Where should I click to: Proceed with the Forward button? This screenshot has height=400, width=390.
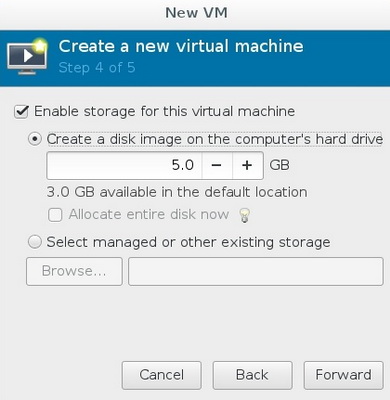343,375
